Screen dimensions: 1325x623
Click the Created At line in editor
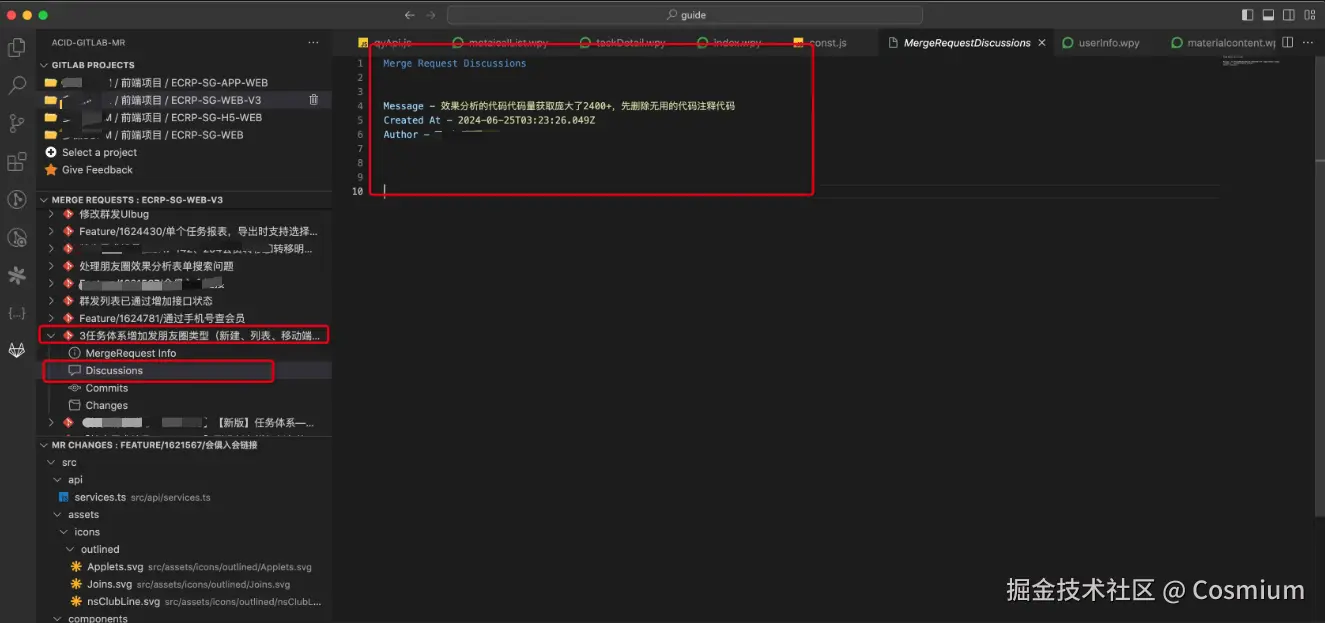tap(489, 120)
